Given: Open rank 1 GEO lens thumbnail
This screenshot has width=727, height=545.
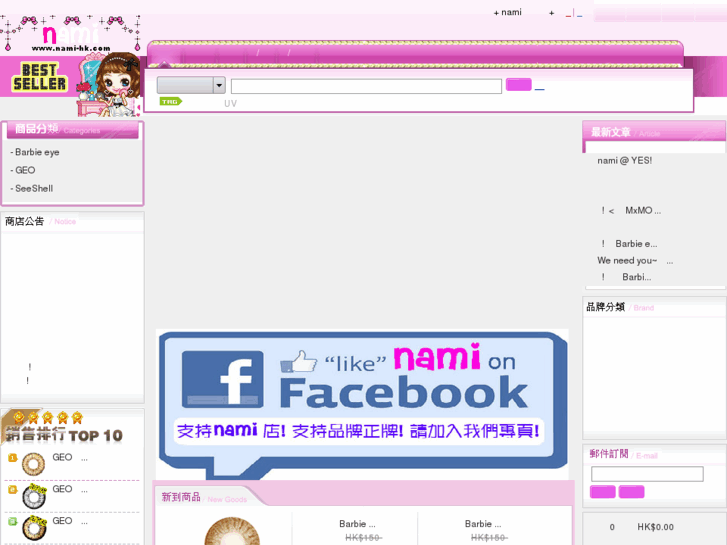Looking at the screenshot, I should 33,464.
